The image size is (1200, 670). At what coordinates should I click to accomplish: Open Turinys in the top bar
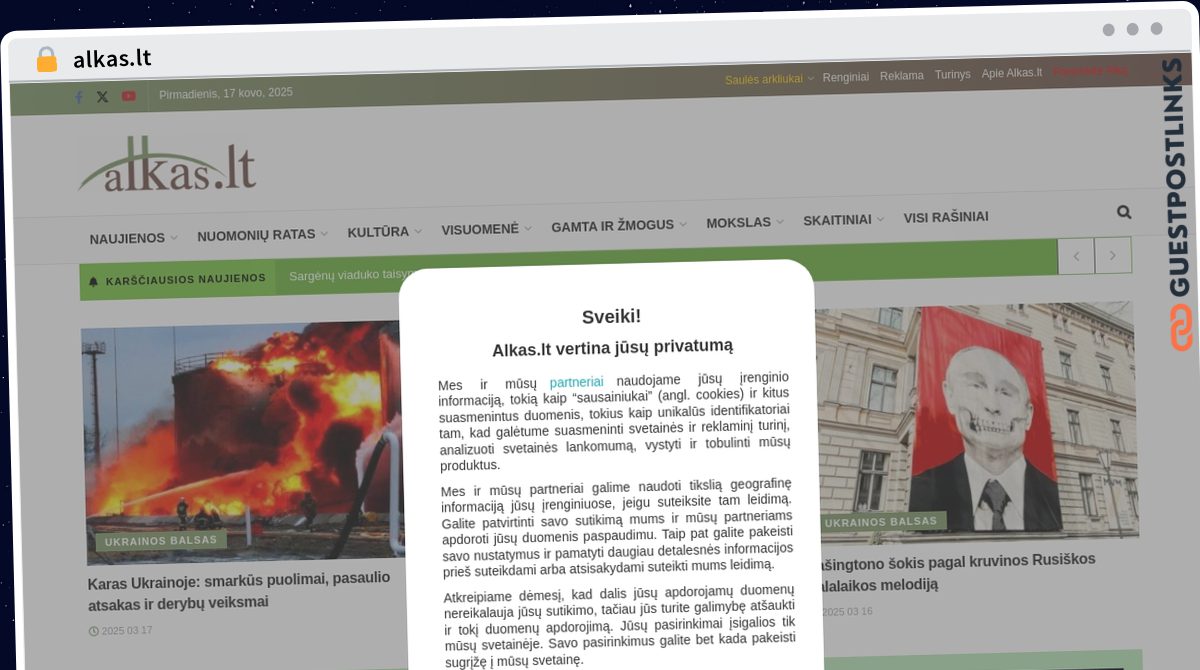pyautogui.click(x=953, y=75)
